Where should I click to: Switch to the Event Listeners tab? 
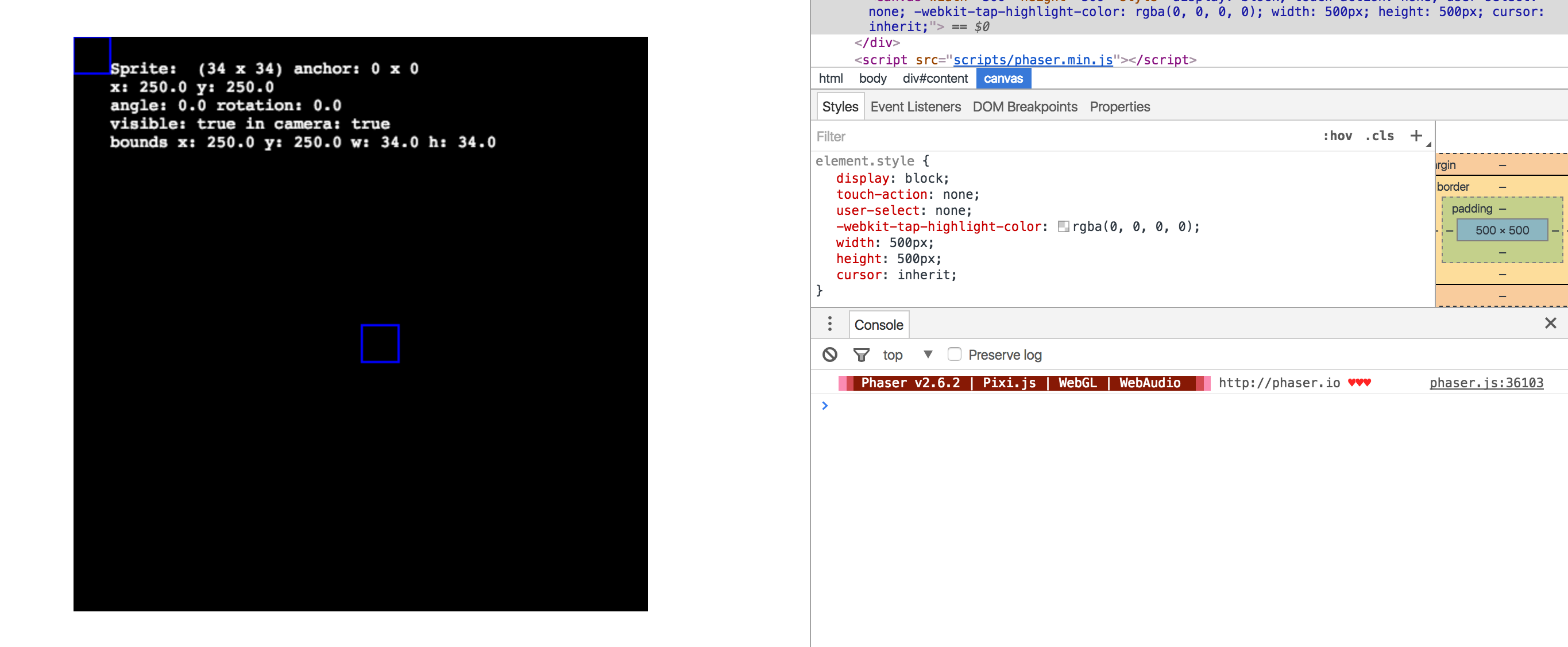916,107
